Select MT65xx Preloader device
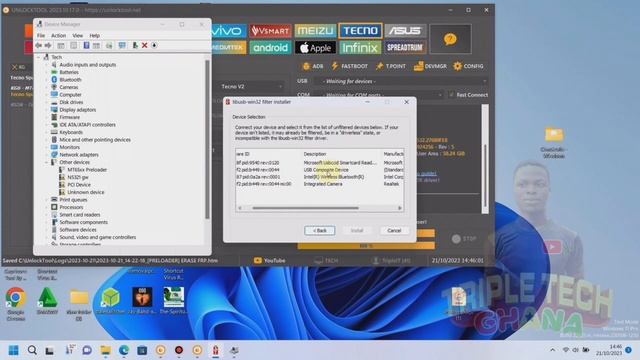The height and width of the screenshot is (360, 640). click(x=87, y=170)
